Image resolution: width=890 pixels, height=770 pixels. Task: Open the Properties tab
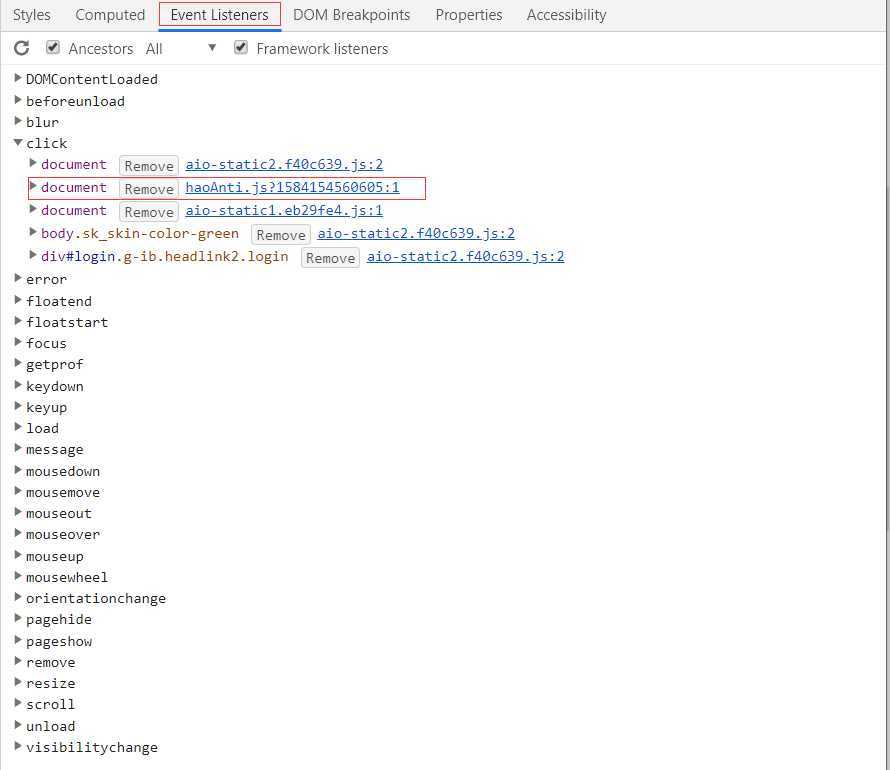tap(469, 15)
